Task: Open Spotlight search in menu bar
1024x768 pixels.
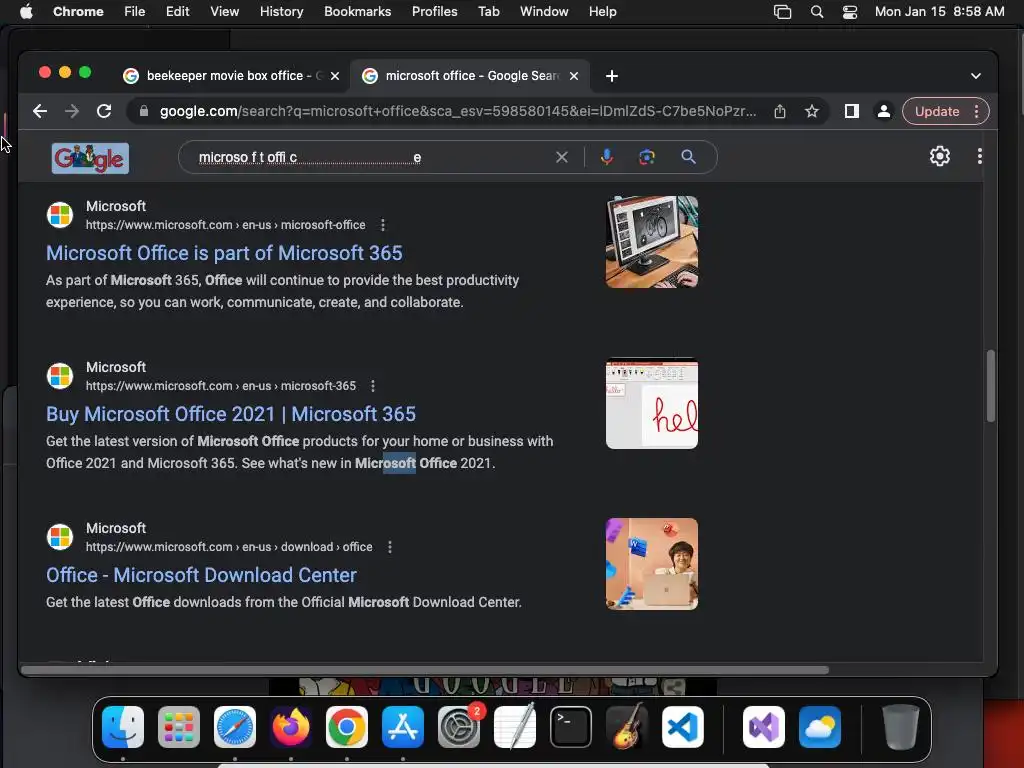Action: pos(817,12)
